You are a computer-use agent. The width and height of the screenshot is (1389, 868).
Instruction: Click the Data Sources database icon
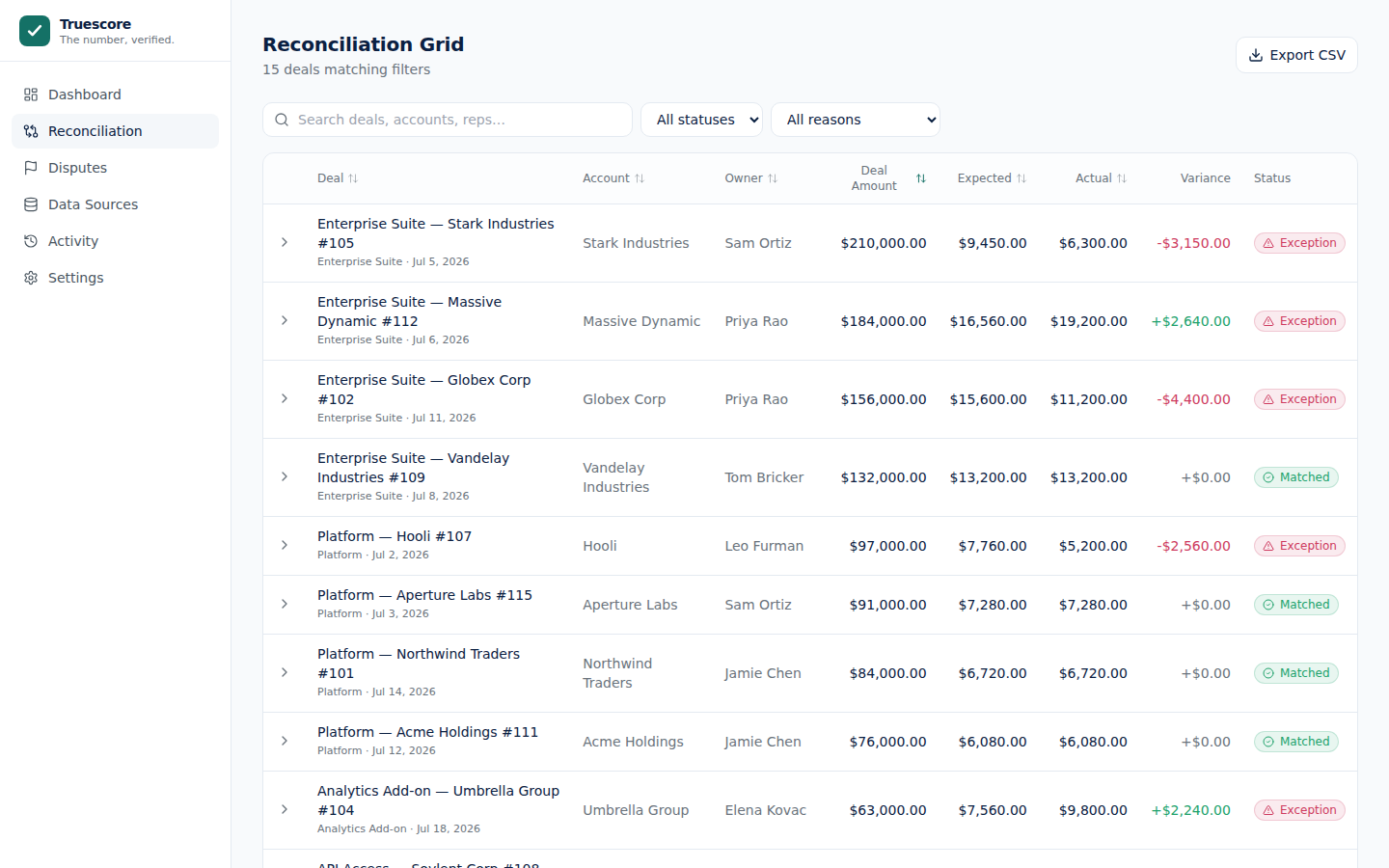[31, 204]
